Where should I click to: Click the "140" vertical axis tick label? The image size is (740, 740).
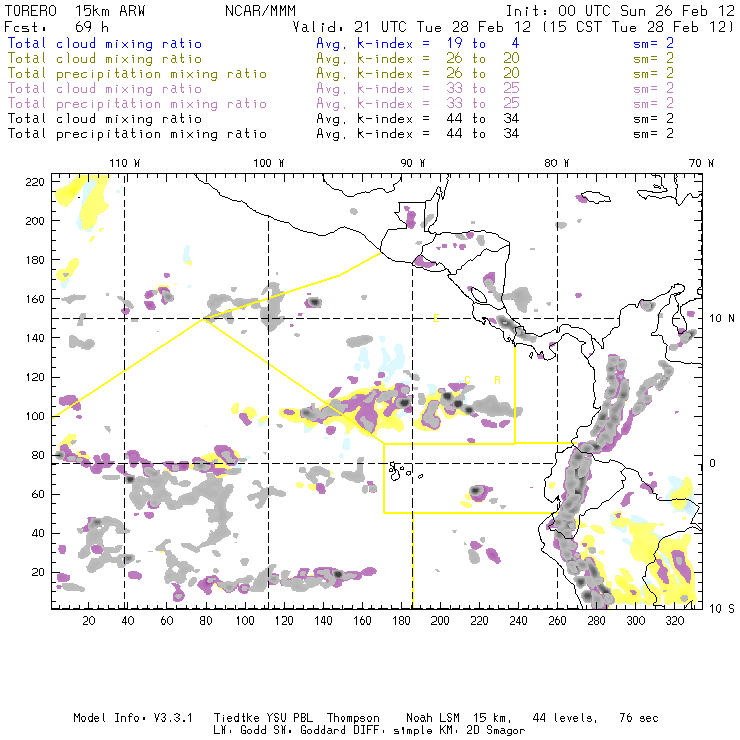tap(35, 338)
